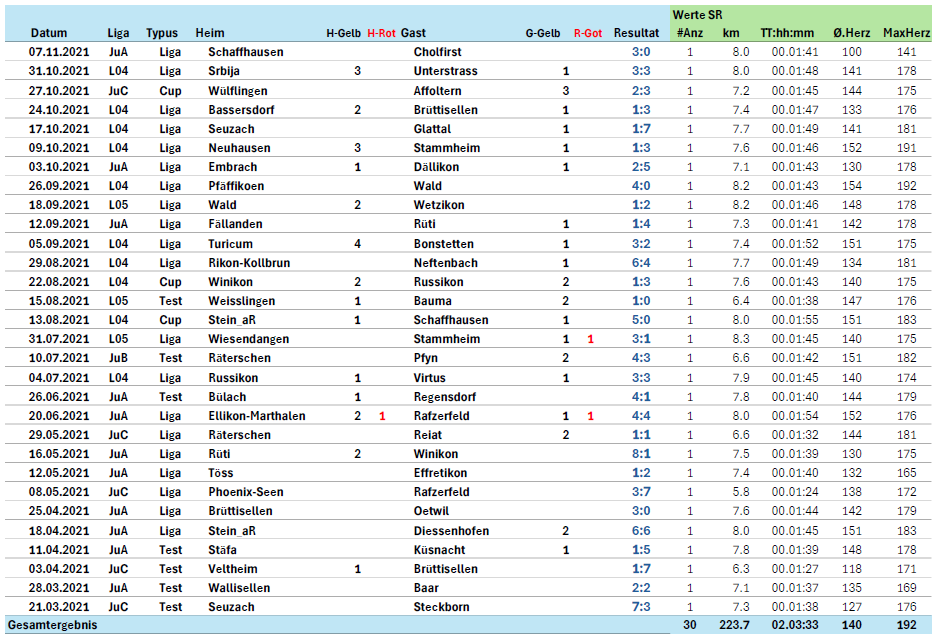Click the guest team cell Diessenhofen

451,531
